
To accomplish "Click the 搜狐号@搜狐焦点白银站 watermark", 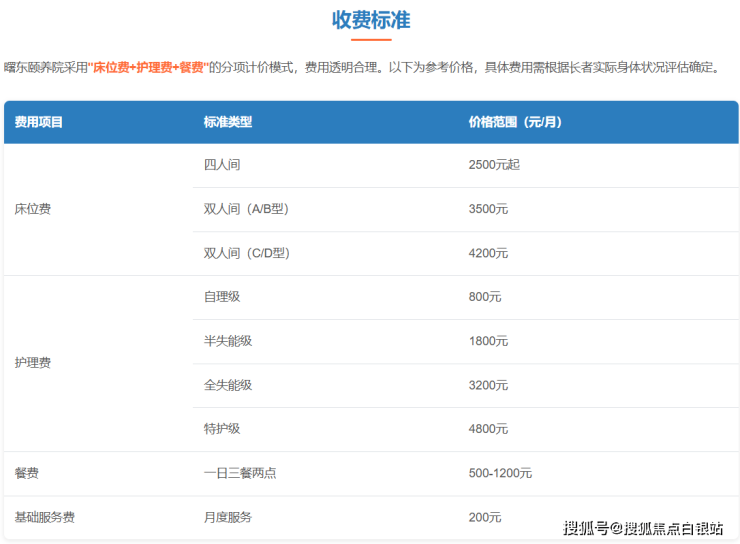I will pos(643,528).
